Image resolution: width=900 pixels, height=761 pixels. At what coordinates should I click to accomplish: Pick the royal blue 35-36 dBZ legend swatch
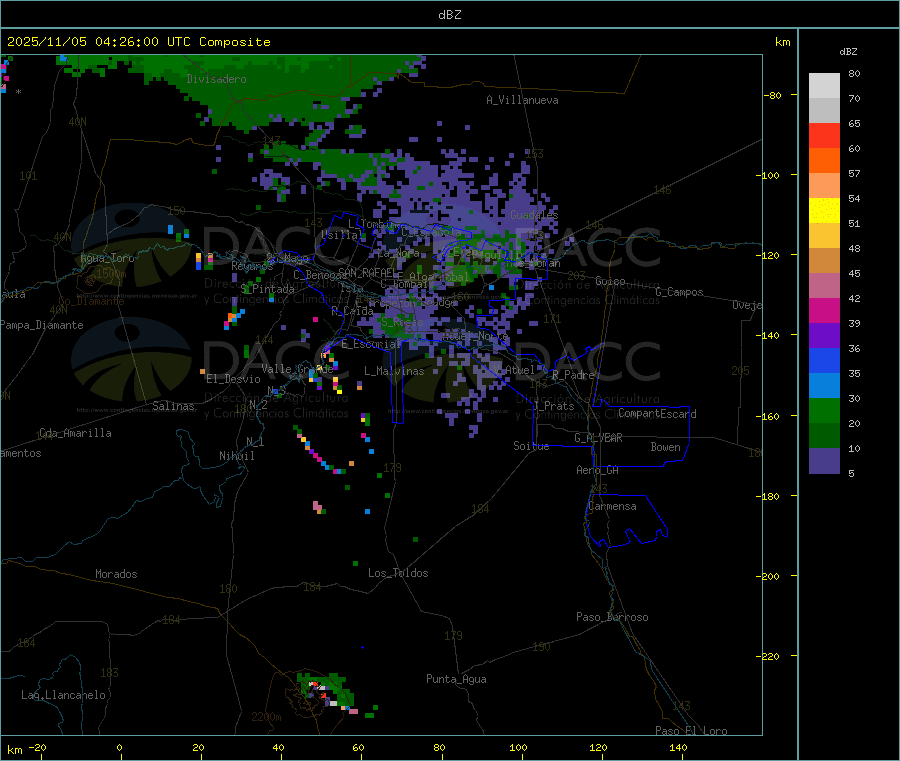pyautogui.click(x=824, y=360)
